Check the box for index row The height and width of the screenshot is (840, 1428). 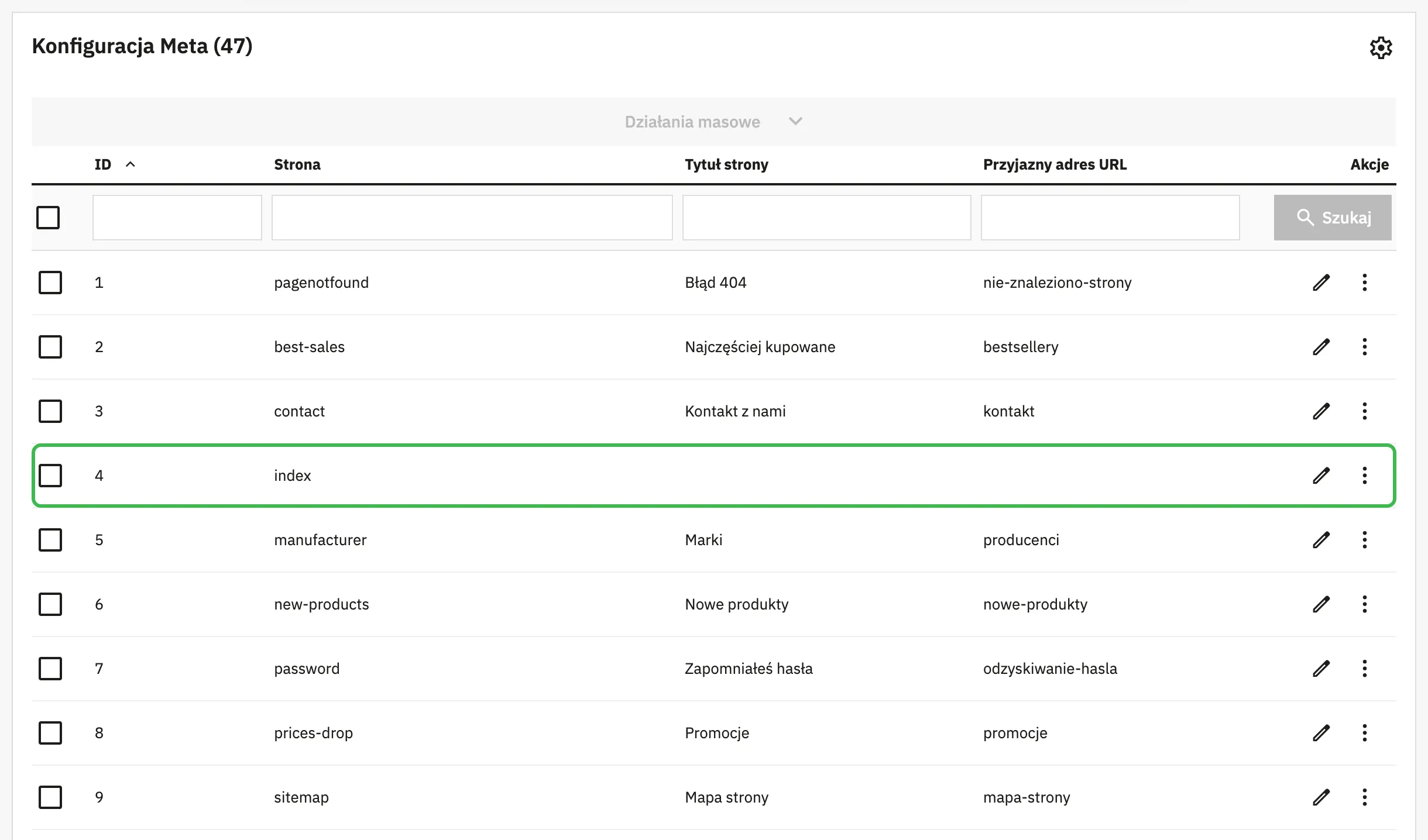pyautogui.click(x=50, y=476)
